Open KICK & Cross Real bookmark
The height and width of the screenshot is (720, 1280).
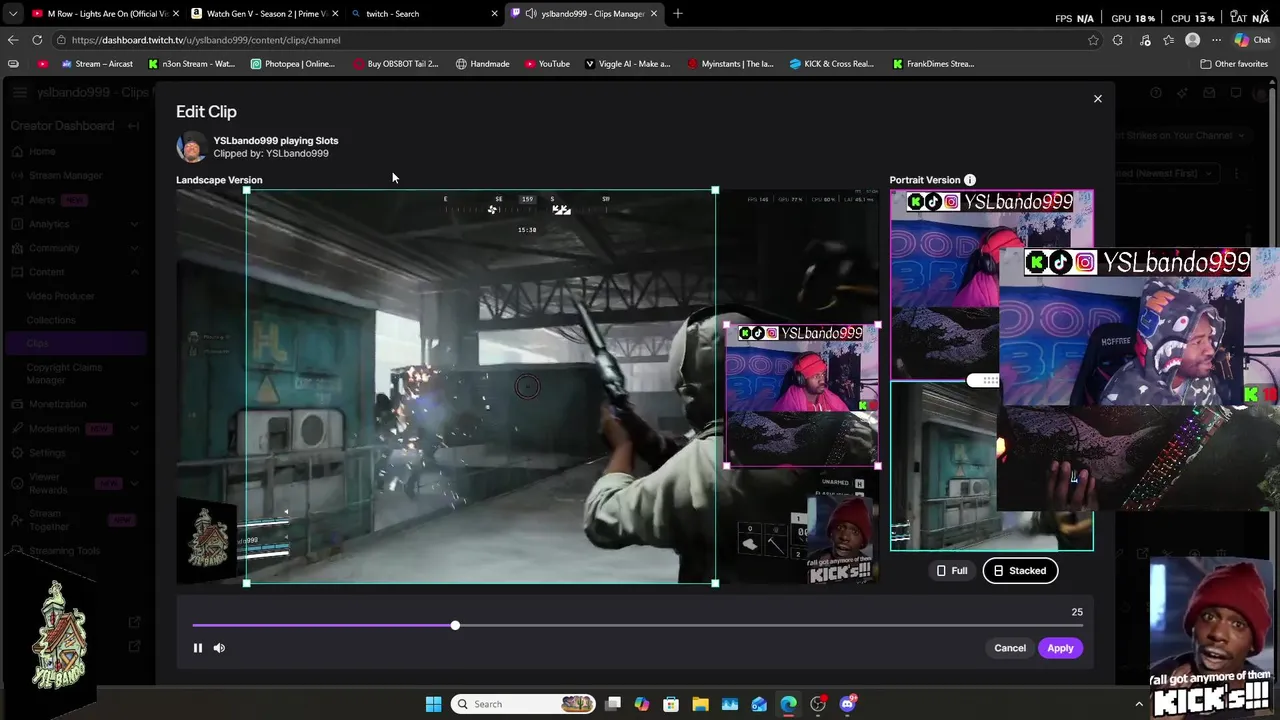coord(832,64)
